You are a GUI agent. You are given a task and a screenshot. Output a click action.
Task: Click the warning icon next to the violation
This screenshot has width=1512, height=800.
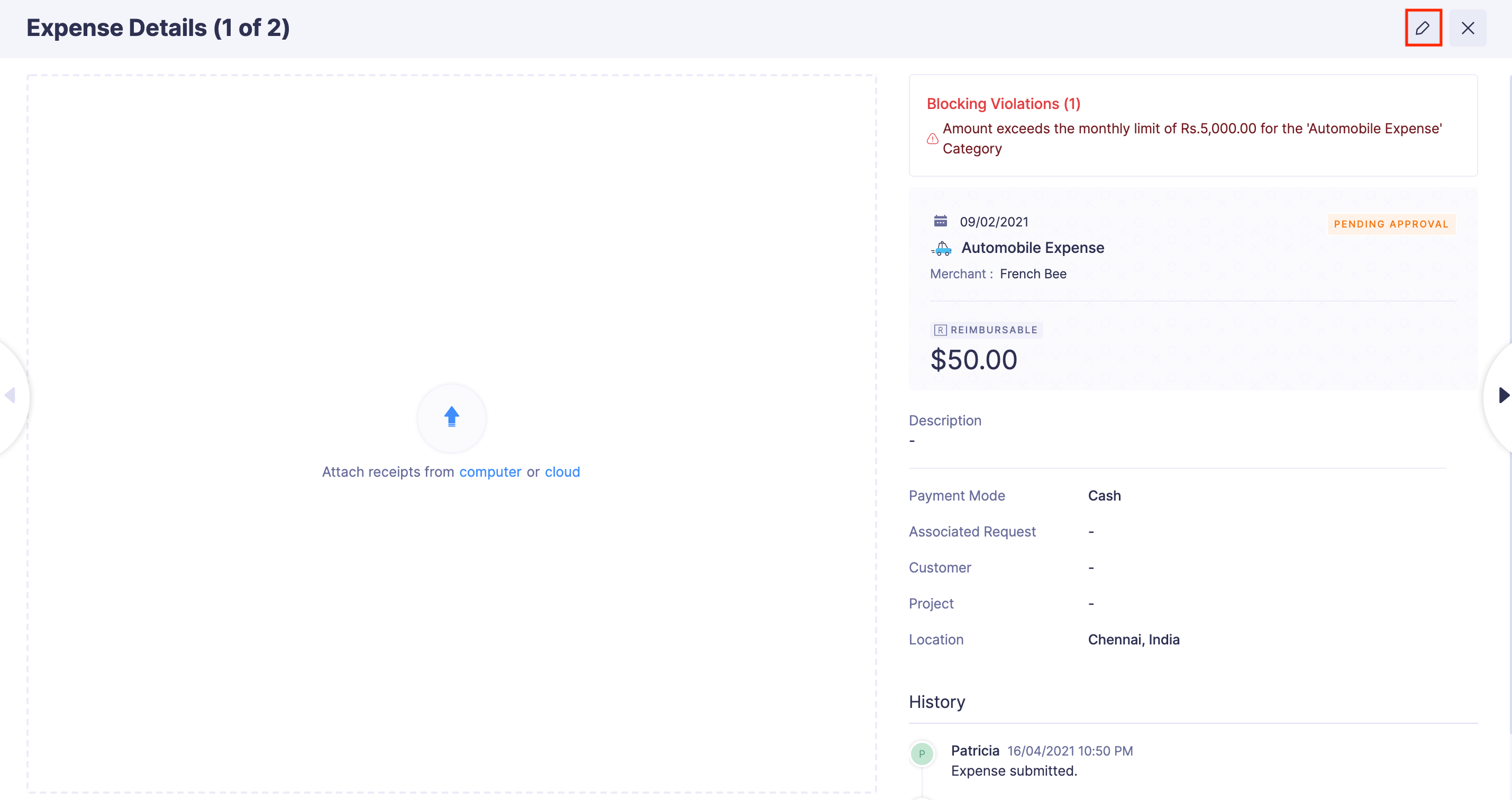[932, 139]
